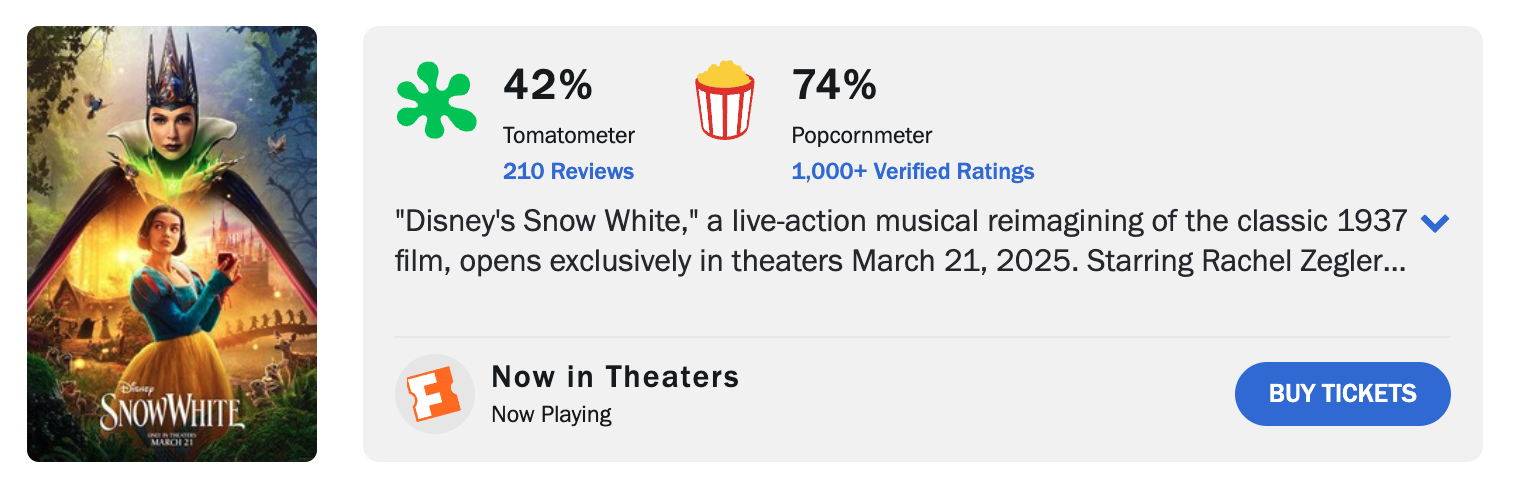Screen dimensions: 1518x486
Task: Open the 1,000+ Verified Ratings link
Action: pos(912,171)
